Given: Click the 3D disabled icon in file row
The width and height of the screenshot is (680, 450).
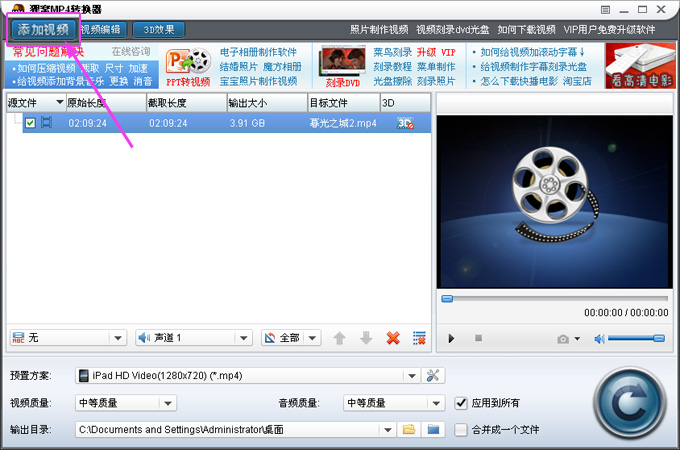Looking at the screenshot, I should [405, 123].
